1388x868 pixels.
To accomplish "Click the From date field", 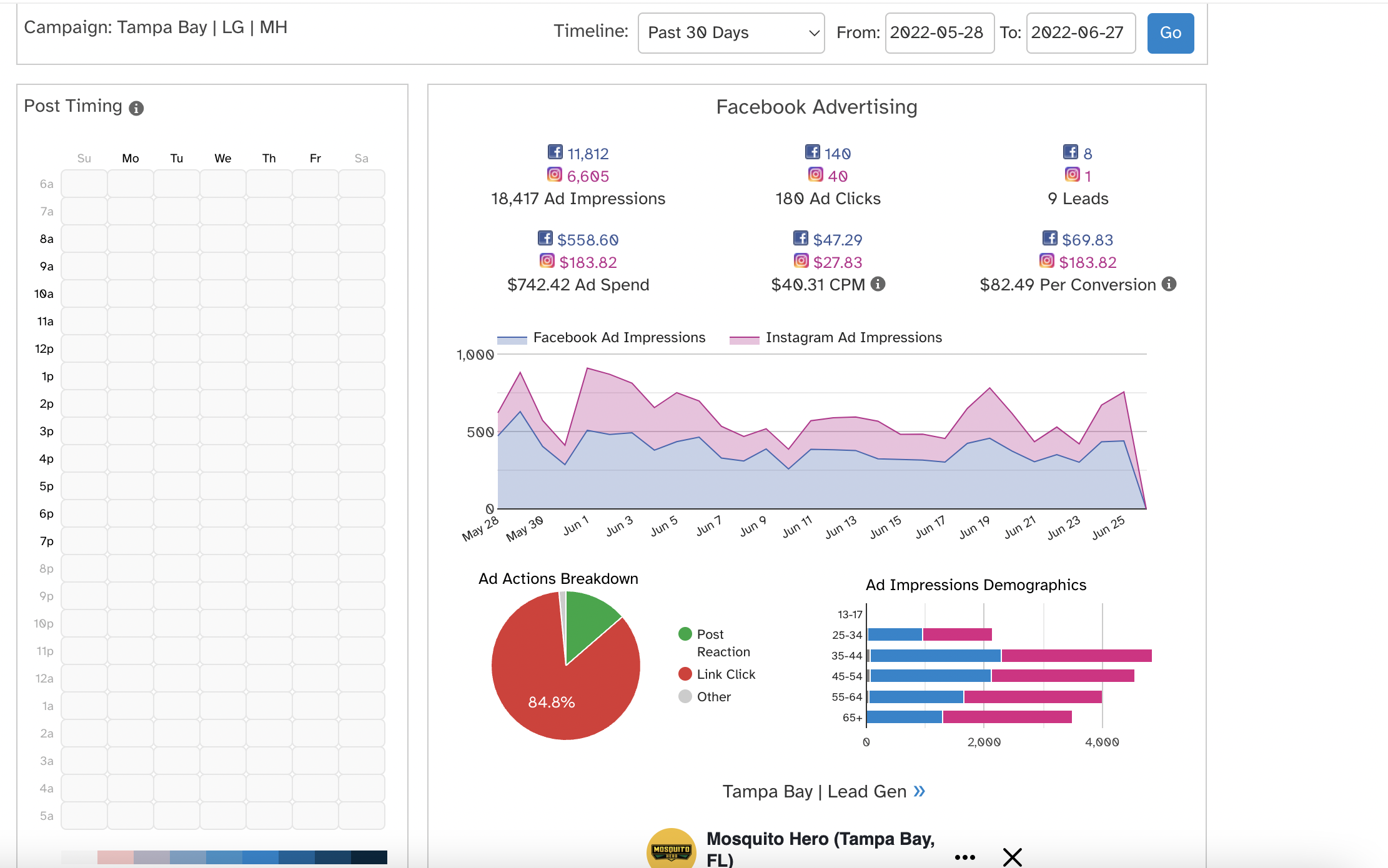I will (x=939, y=33).
